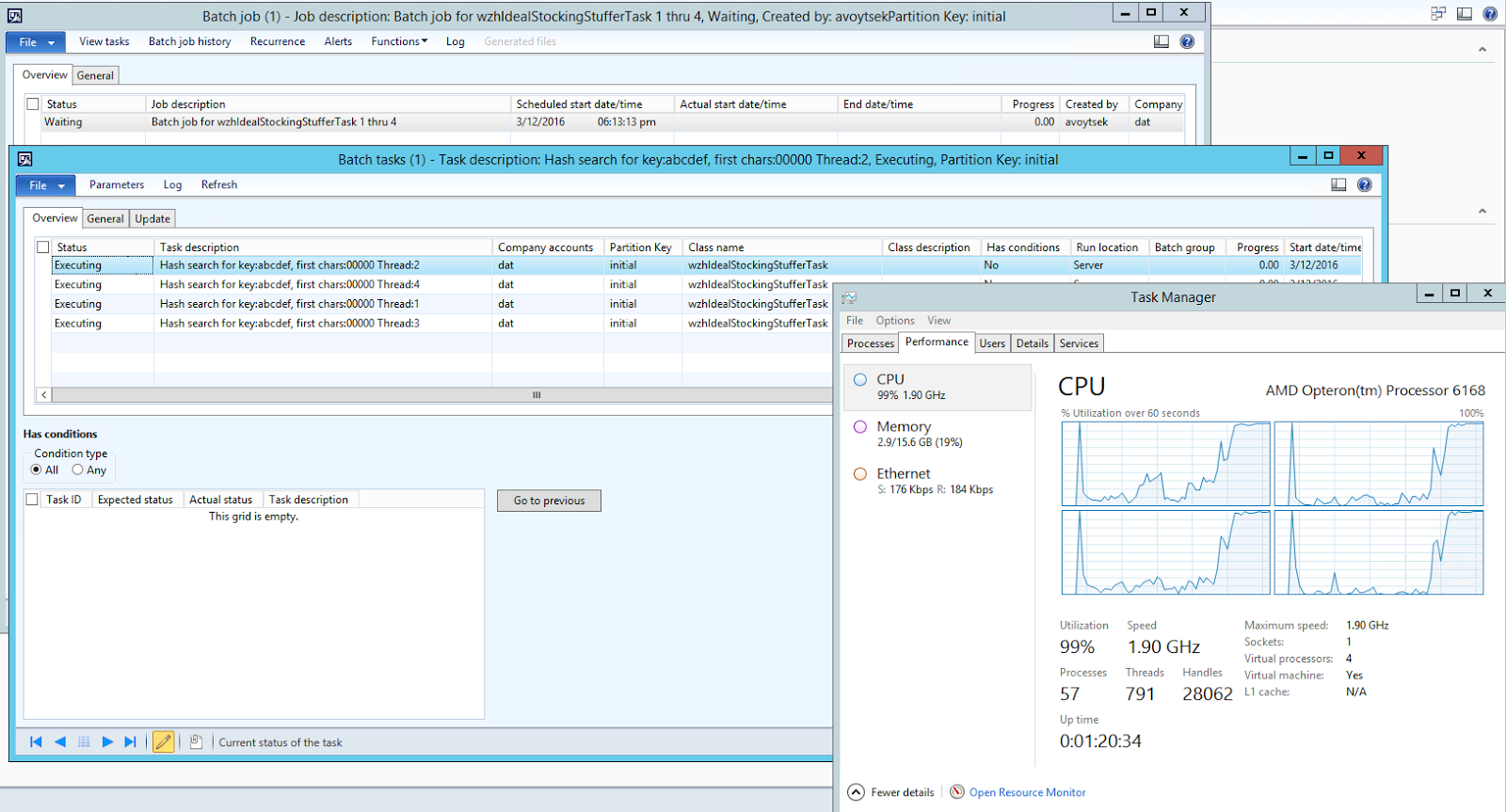Jump to the first record in Batch tasks
Viewport: 1506px width, 812px height.
[36, 741]
